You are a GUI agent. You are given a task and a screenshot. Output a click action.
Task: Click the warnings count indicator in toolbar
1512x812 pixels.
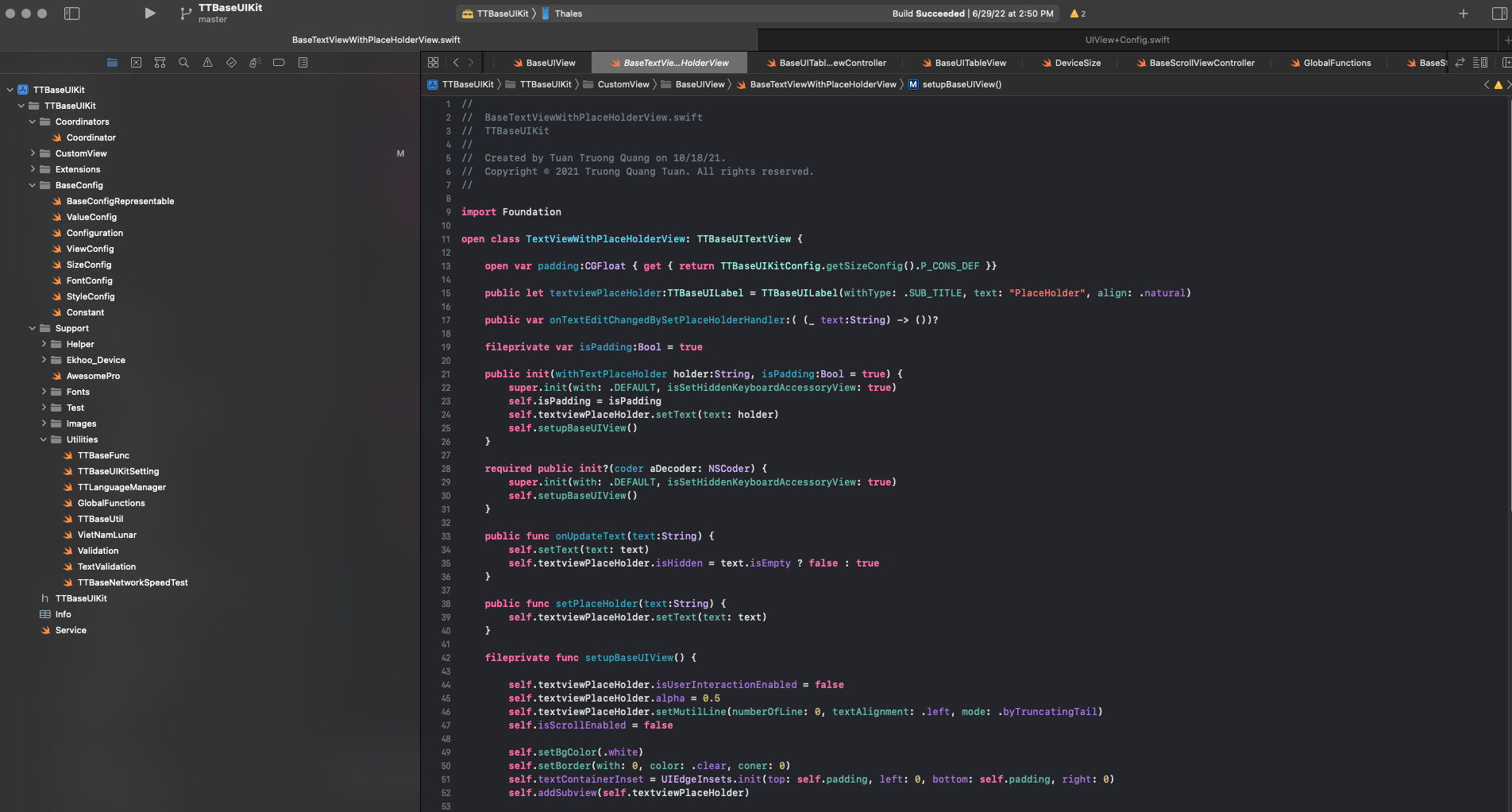(1078, 14)
